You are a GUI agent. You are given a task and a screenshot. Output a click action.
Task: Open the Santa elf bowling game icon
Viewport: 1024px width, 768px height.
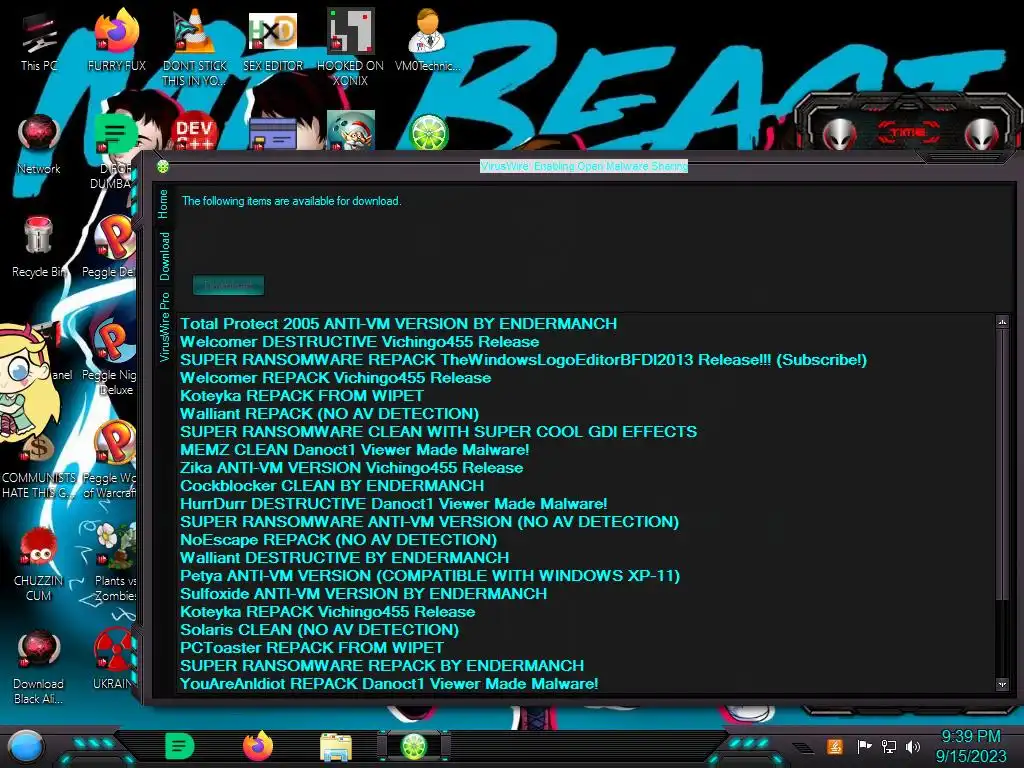tap(351, 131)
